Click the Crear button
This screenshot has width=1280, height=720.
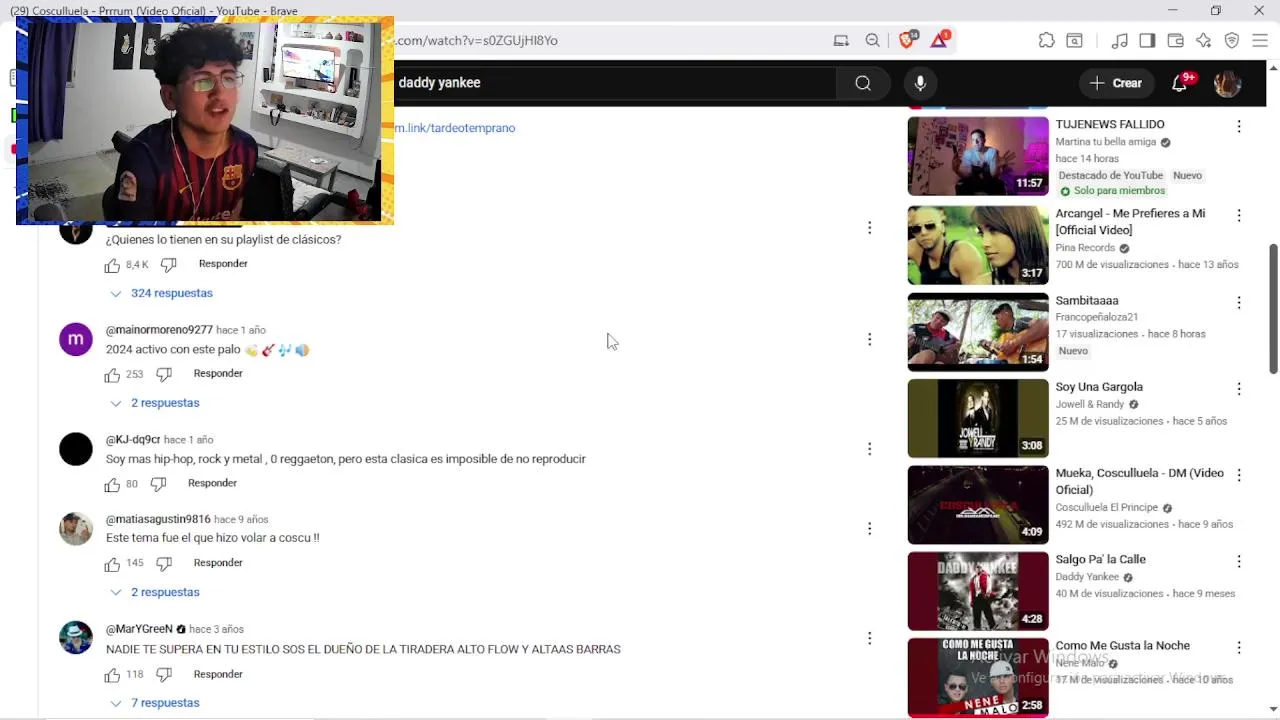point(1116,83)
